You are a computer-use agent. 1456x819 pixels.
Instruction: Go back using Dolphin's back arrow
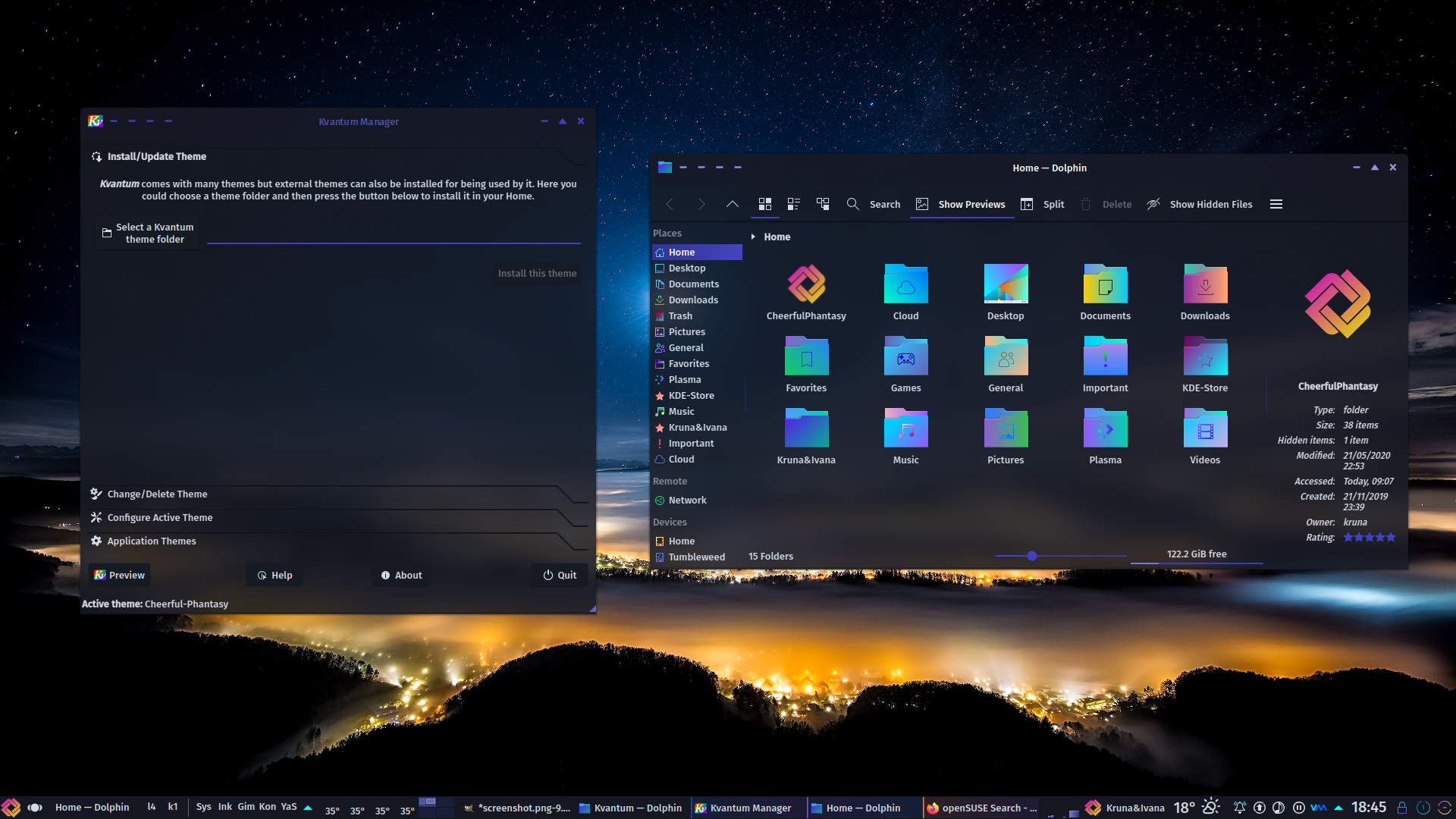670,204
